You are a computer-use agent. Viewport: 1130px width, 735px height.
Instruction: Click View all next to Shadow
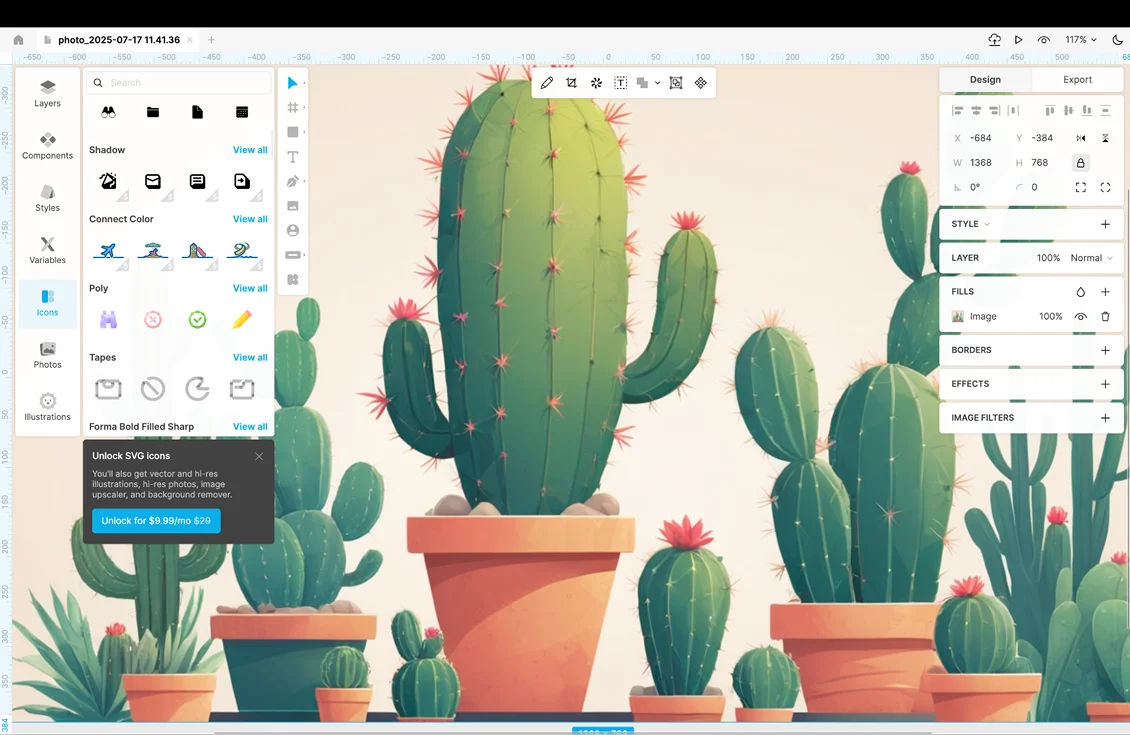click(250, 150)
